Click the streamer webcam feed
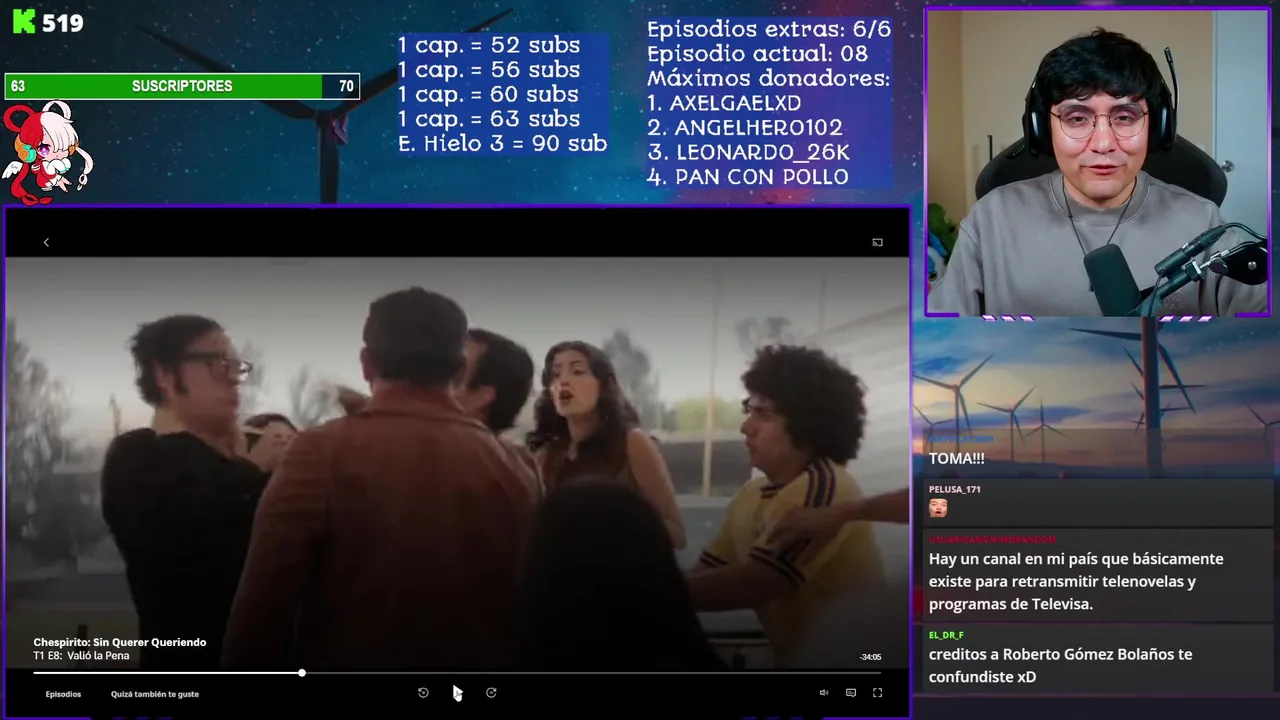Screen dimensions: 1280x720 (x=1097, y=162)
